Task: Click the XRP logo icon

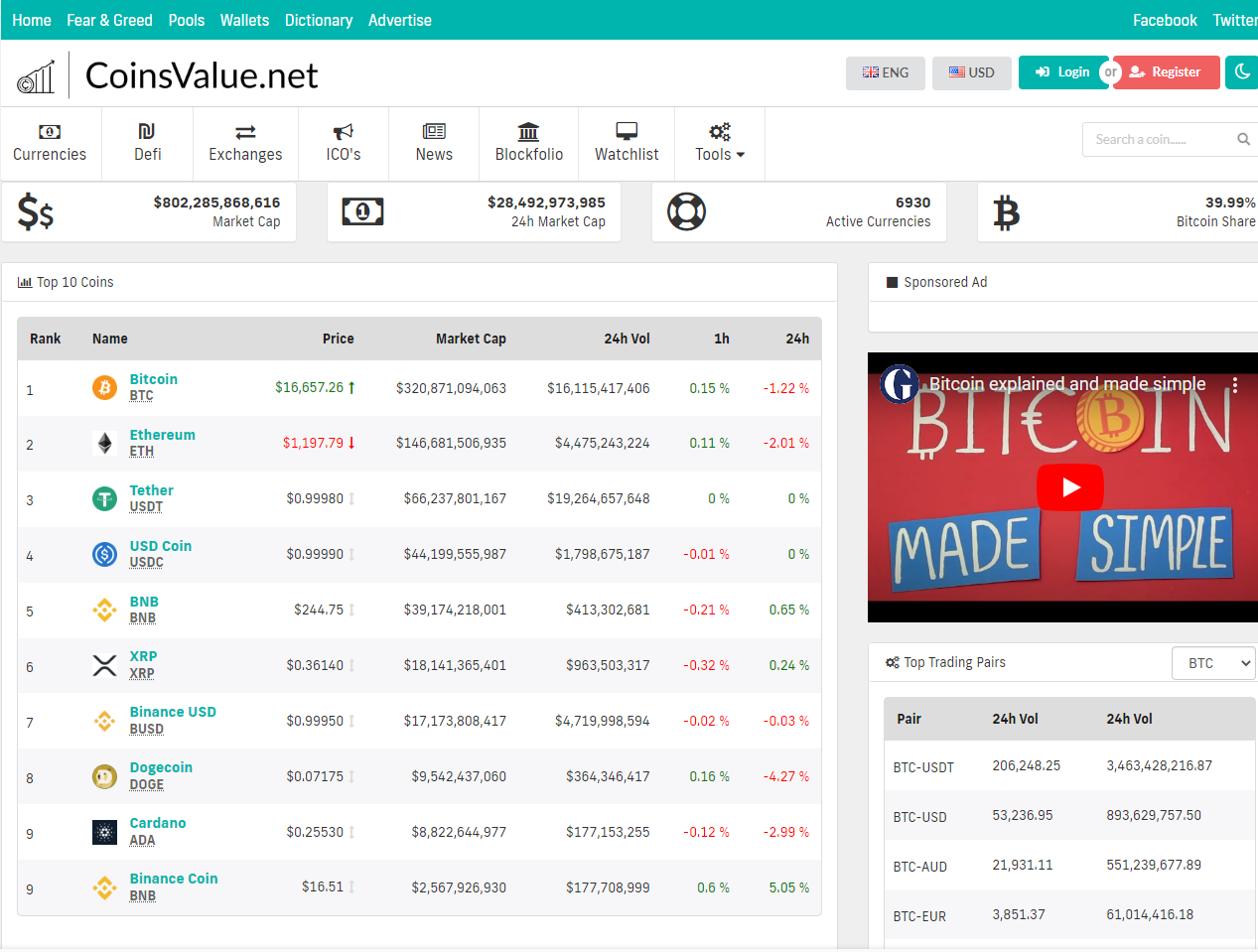Action: point(104,665)
